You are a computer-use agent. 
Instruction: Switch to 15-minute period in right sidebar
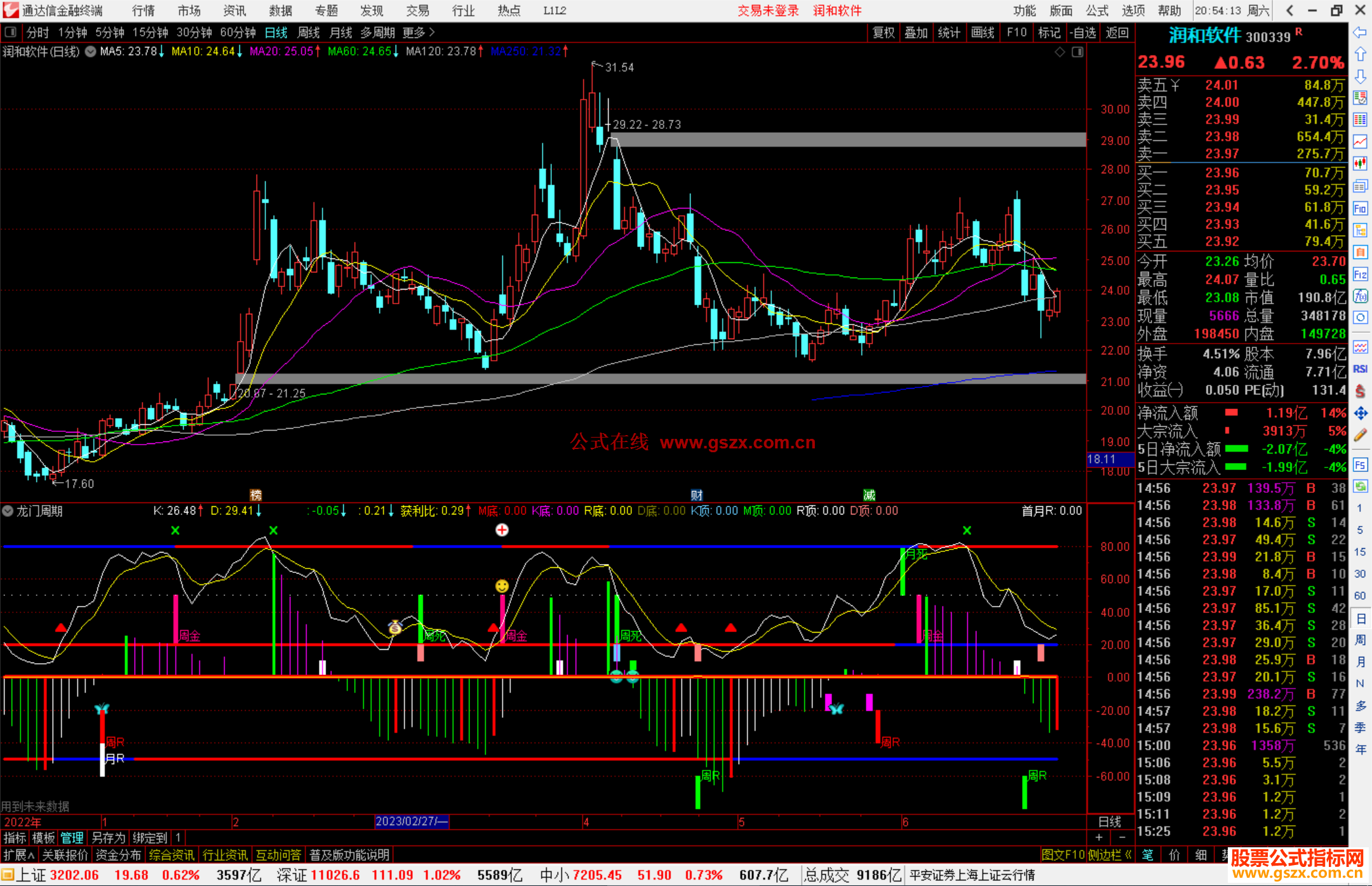point(1360,552)
